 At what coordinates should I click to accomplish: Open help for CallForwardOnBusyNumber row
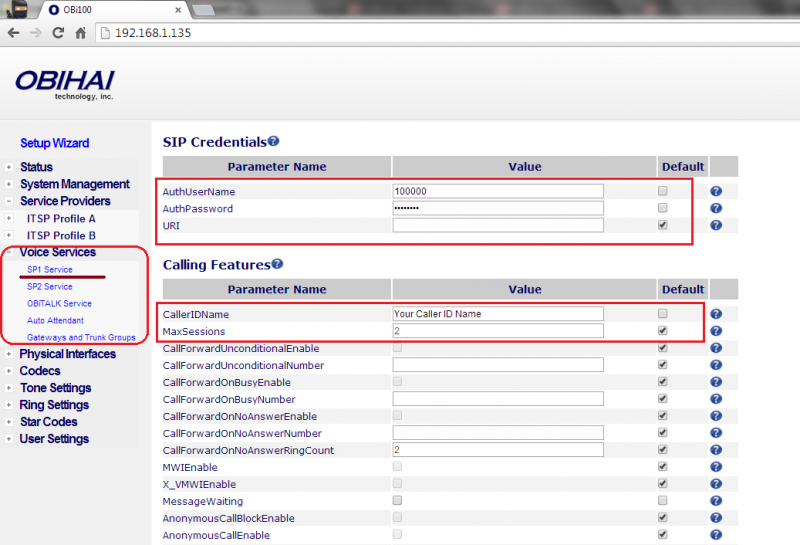coord(716,399)
